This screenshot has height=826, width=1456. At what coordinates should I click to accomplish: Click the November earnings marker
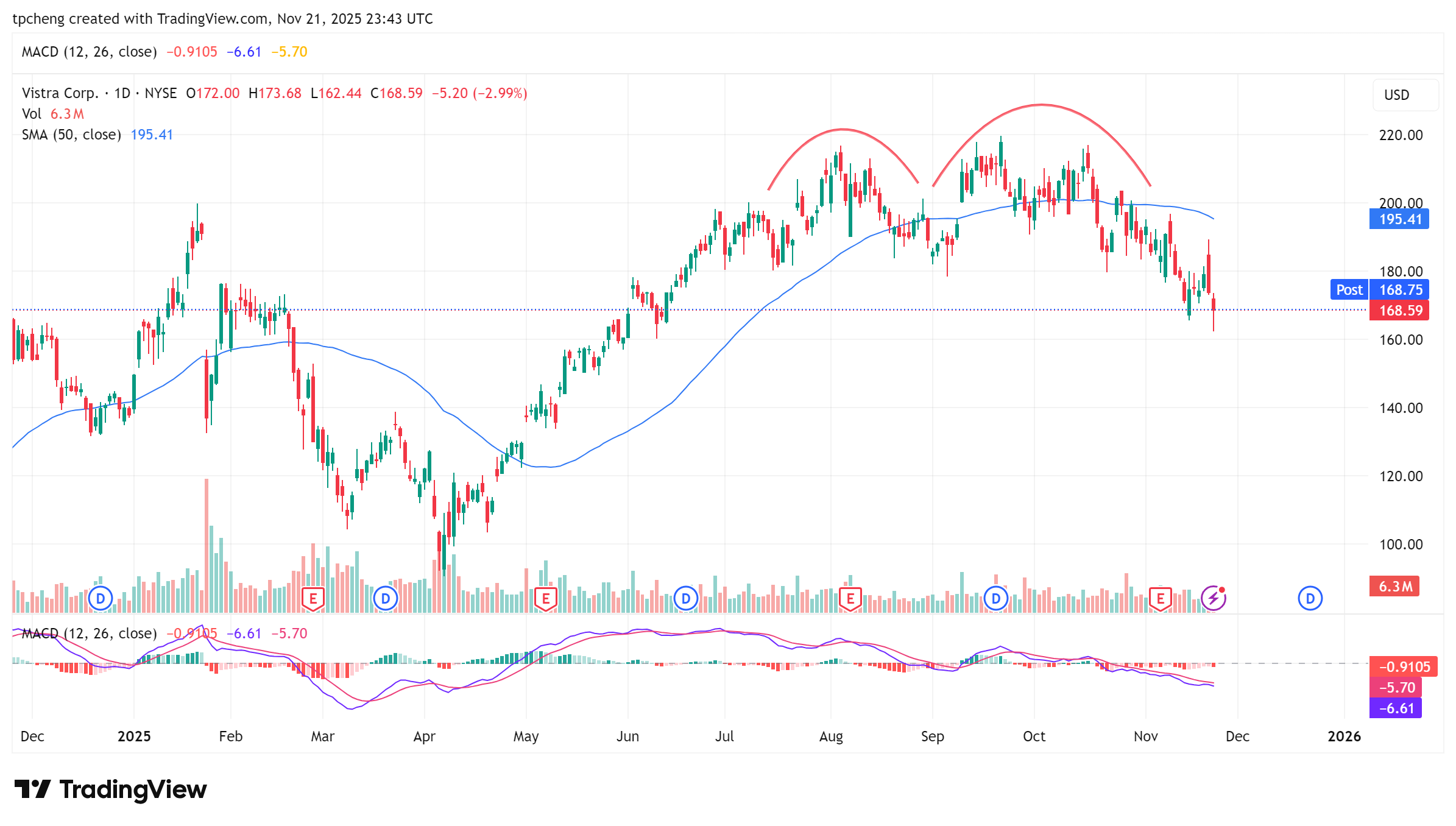point(1160,598)
